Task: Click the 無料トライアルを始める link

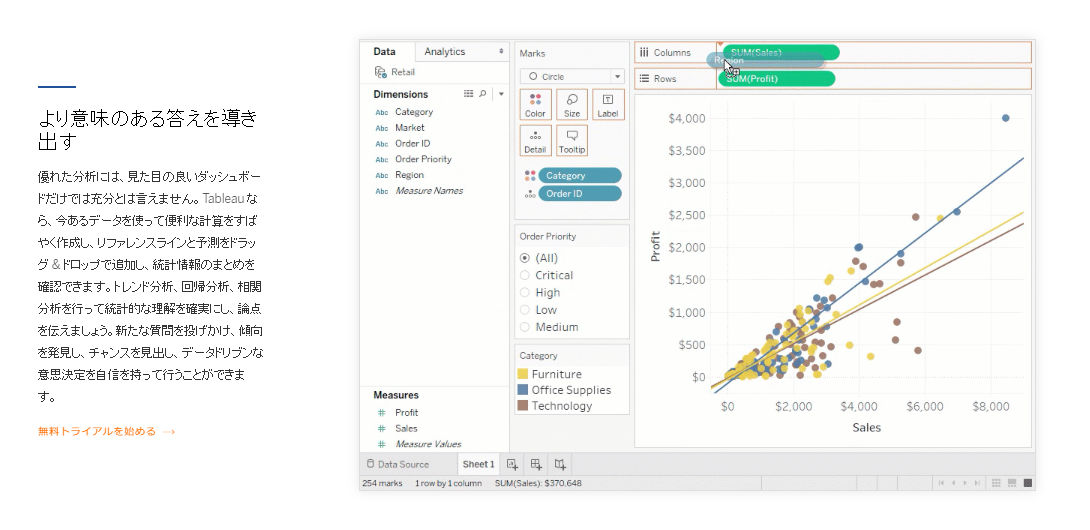Action: click(x=106, y=431)
